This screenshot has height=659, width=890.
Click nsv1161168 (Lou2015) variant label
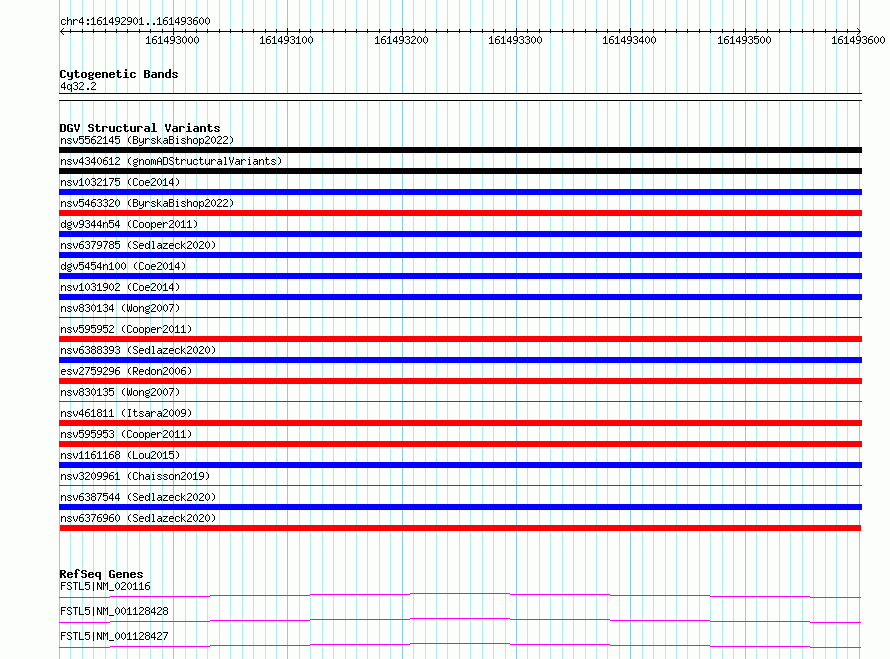click(120, 455)
